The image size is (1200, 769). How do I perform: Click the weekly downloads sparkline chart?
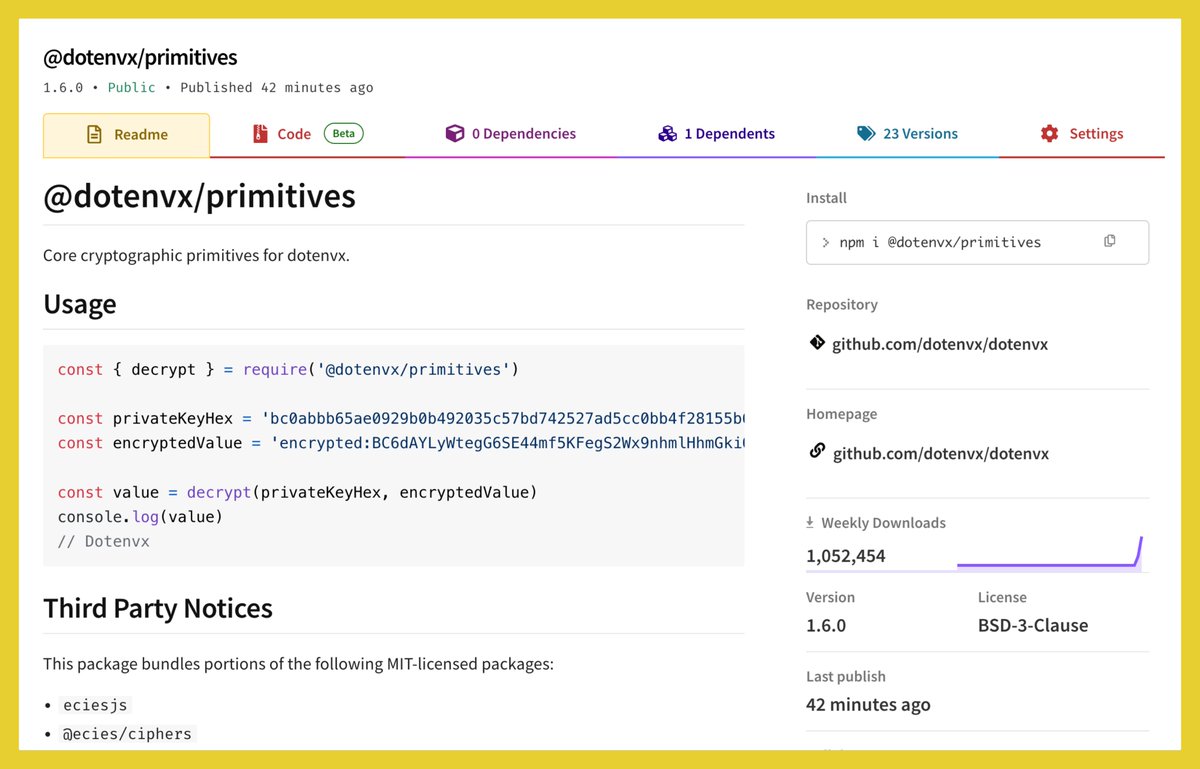coord(1049,552)
